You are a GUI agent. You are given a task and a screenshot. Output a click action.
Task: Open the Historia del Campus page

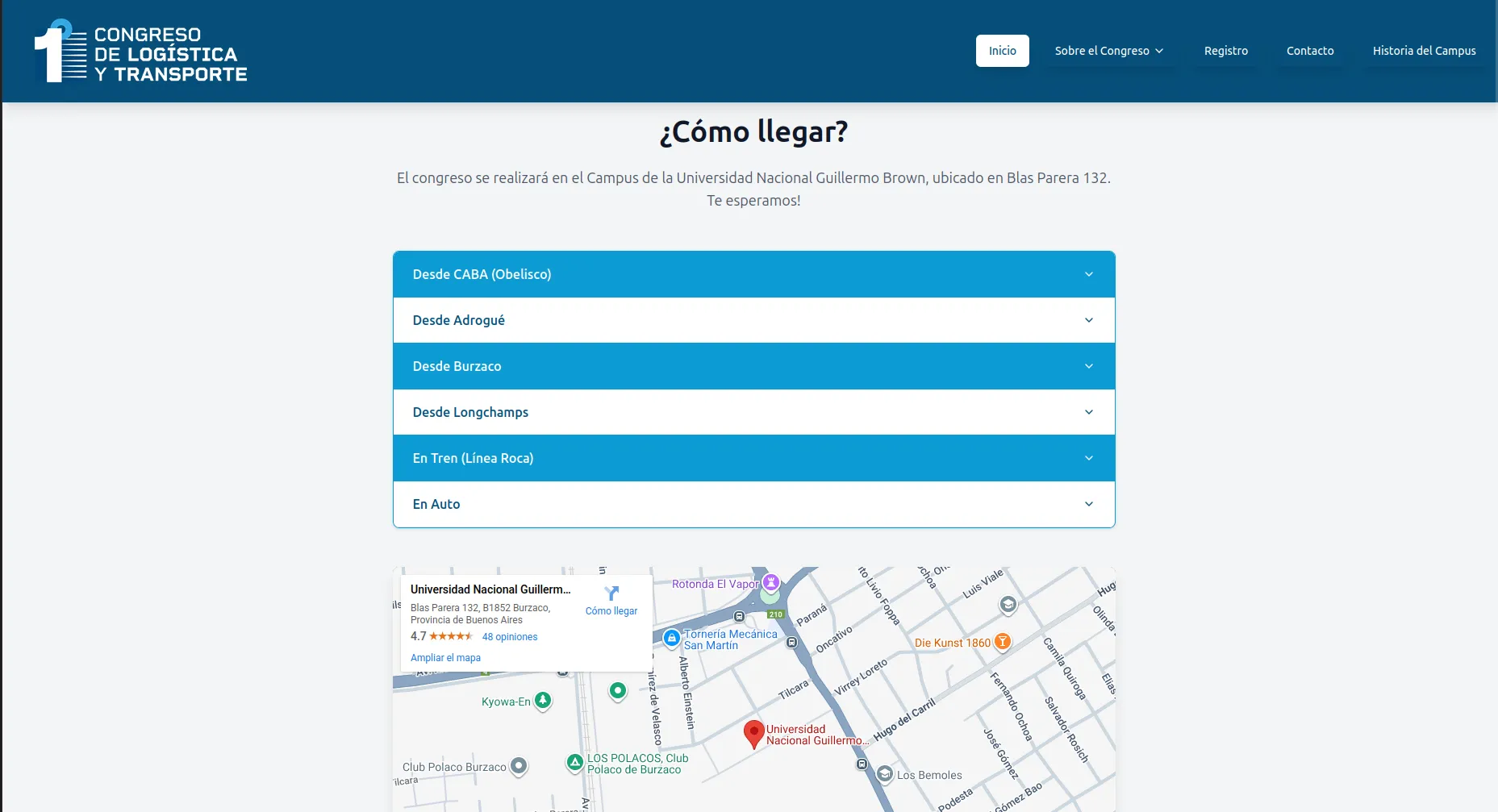pos(1424,51)
